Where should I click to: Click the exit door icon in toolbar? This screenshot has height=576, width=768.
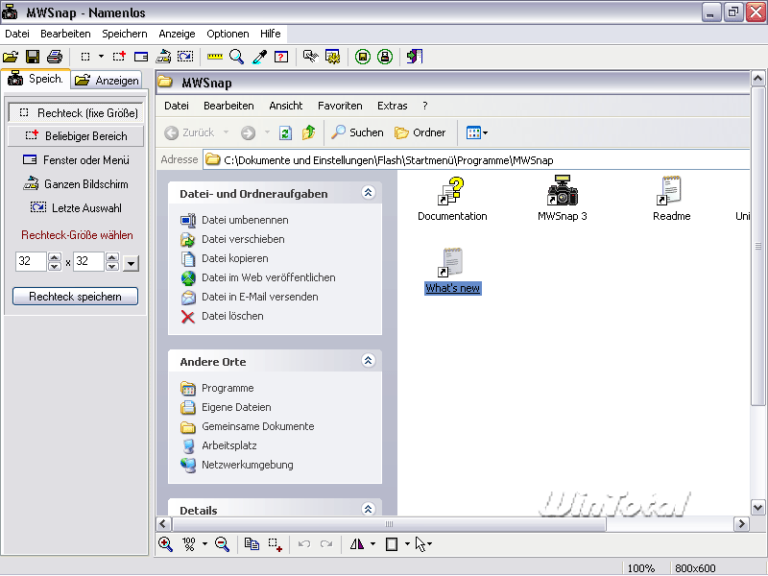click(x=414, y=57)
